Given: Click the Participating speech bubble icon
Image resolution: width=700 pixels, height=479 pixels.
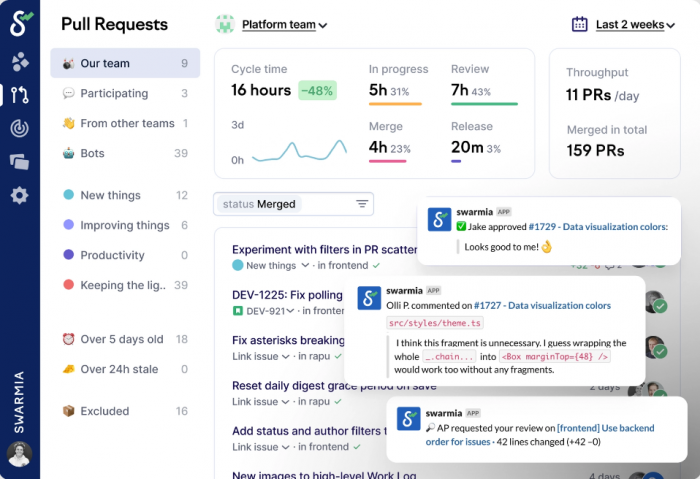Looking at the screenshot, I should 68,93.
